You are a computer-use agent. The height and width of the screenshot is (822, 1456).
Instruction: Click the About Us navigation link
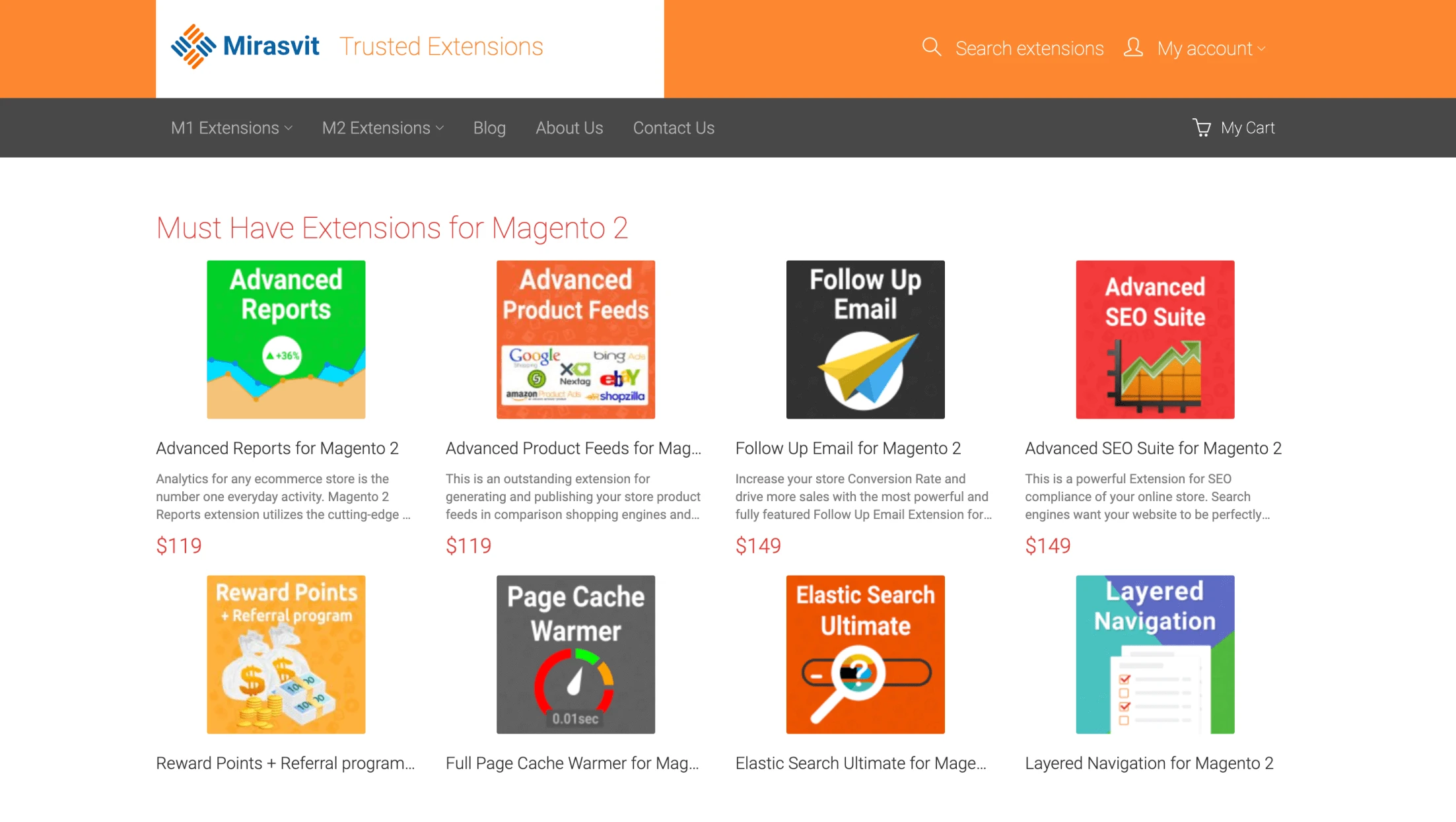[569, 127]
